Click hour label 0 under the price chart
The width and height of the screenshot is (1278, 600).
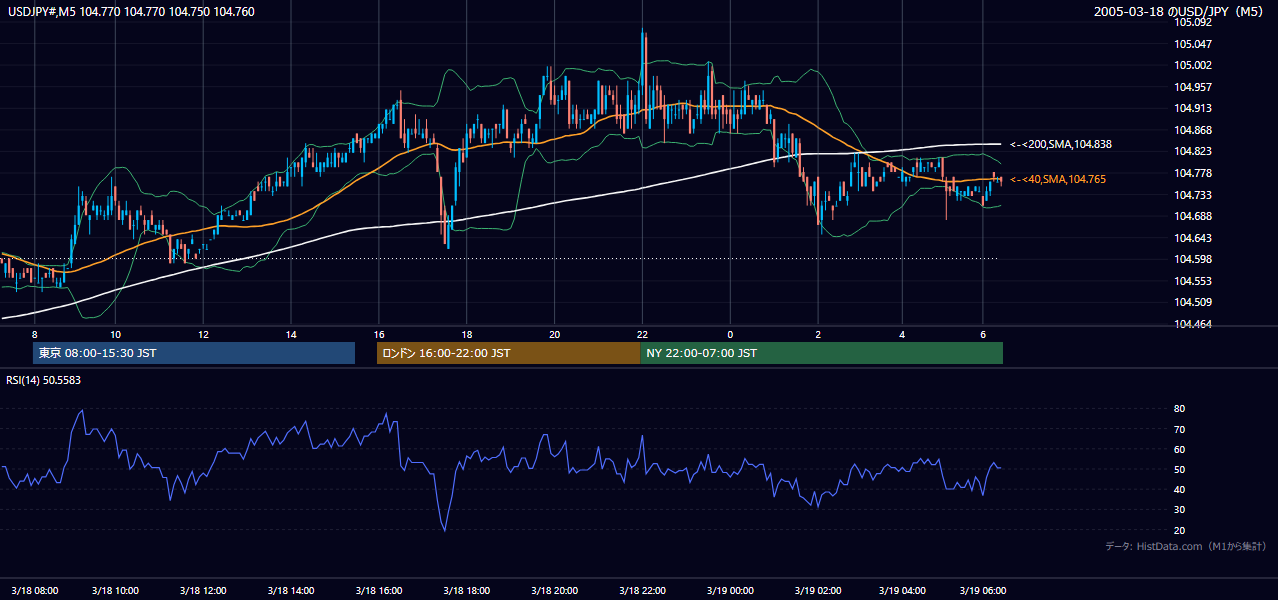click(x=730, y=334)
